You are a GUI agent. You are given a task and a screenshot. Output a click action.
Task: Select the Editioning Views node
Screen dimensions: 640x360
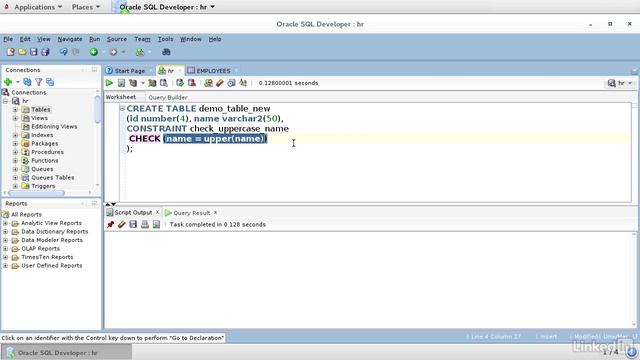pos(54,127)
